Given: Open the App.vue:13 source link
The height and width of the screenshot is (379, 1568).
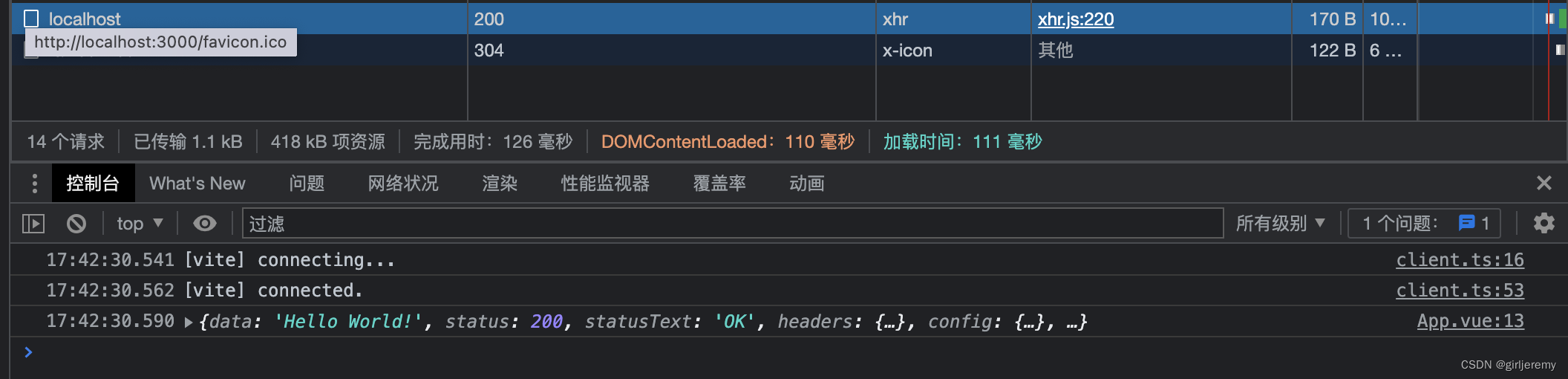Looking at the screenshot, I should (1470, 320).
